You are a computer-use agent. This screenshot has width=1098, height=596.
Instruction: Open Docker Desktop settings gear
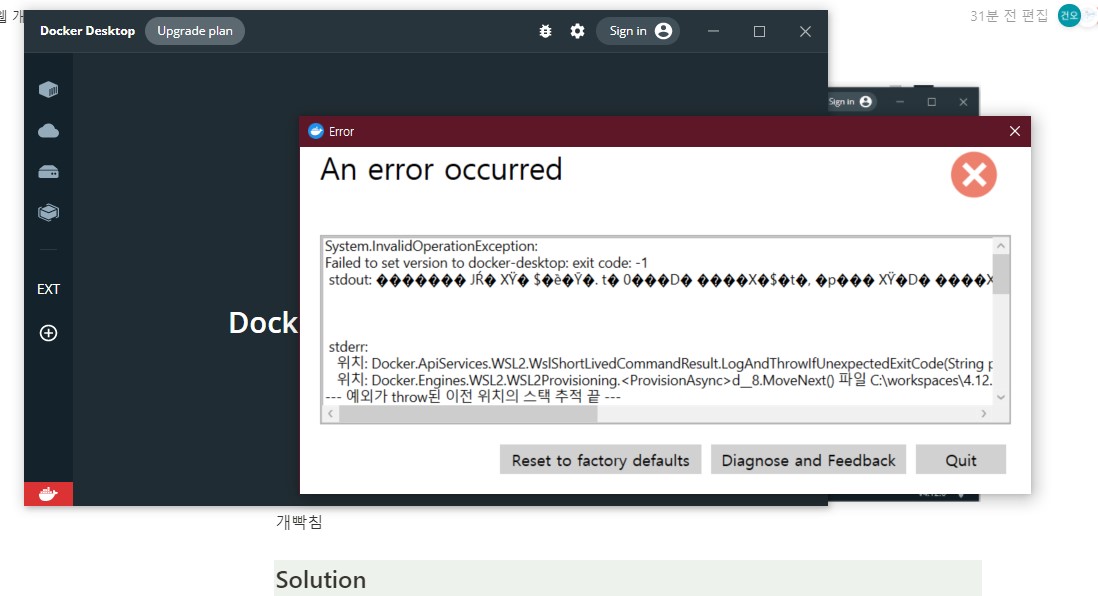[x=577, y=31]
